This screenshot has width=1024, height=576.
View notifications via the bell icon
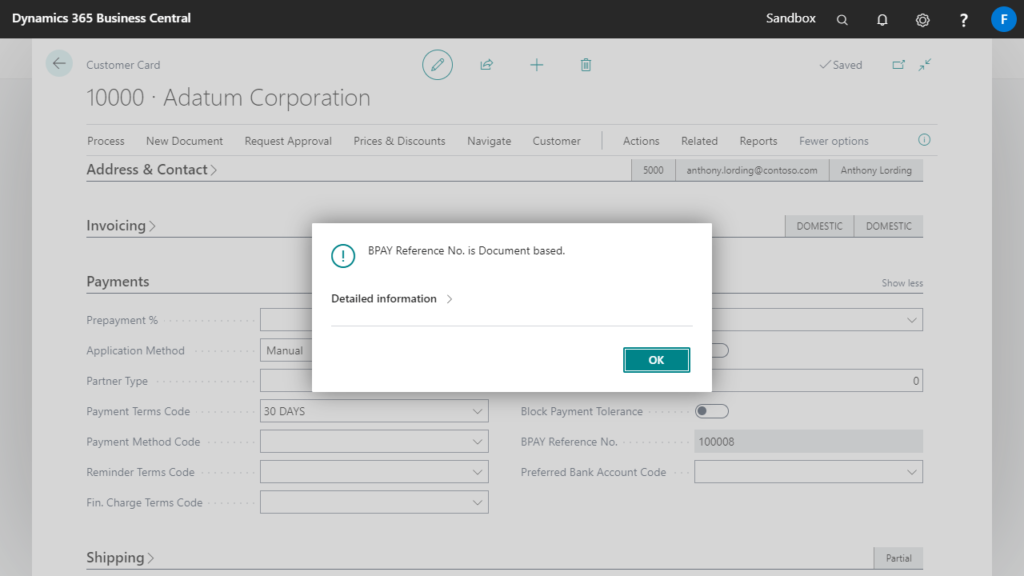(881, 19)
